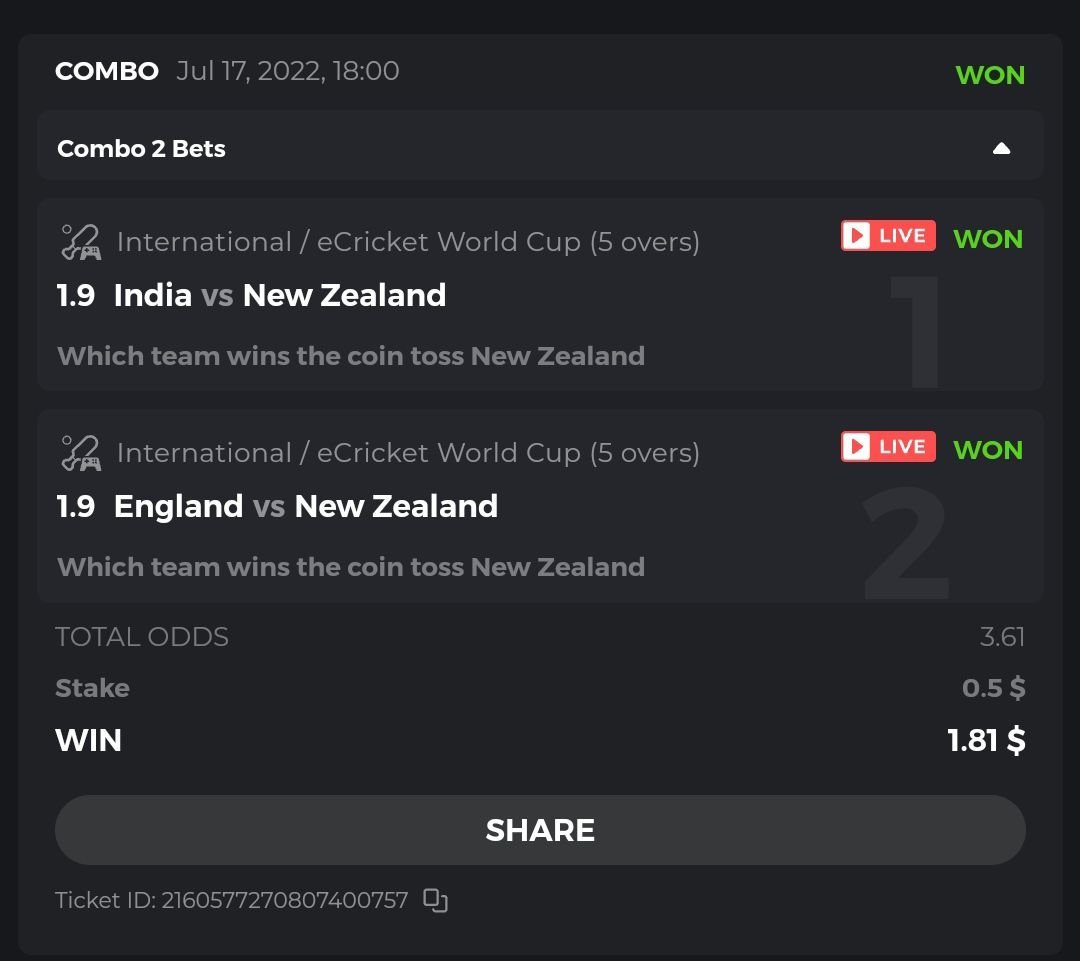
Task: Open the LIVE badge for India vs New Zealand
Action: click(888, 236)
